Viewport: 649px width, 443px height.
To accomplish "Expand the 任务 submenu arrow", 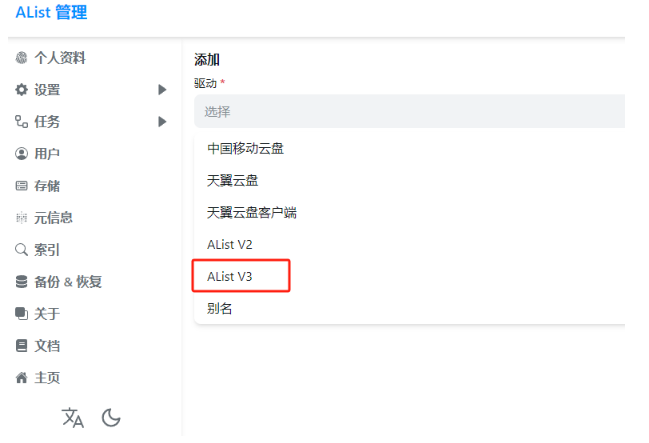I will pos(162,122).
